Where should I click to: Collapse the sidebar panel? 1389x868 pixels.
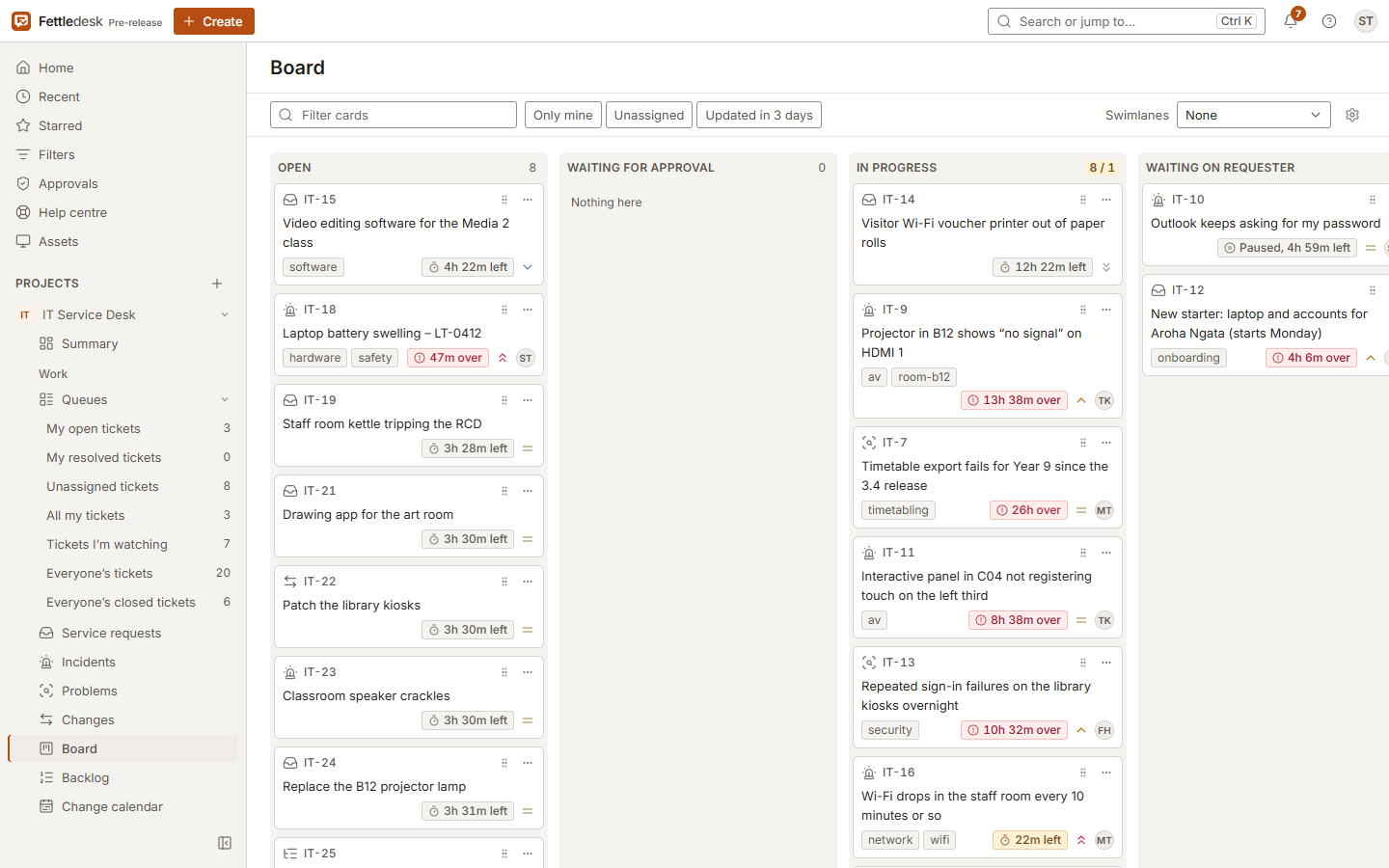coord(225,843)
